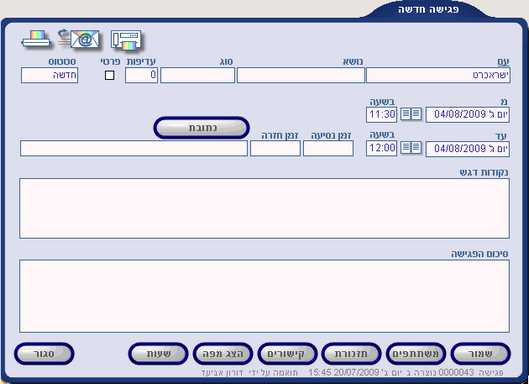Viewport: 529px width, 384px height.
Task: Click the הצג מפה show map button
Action: tap(223, 354)
